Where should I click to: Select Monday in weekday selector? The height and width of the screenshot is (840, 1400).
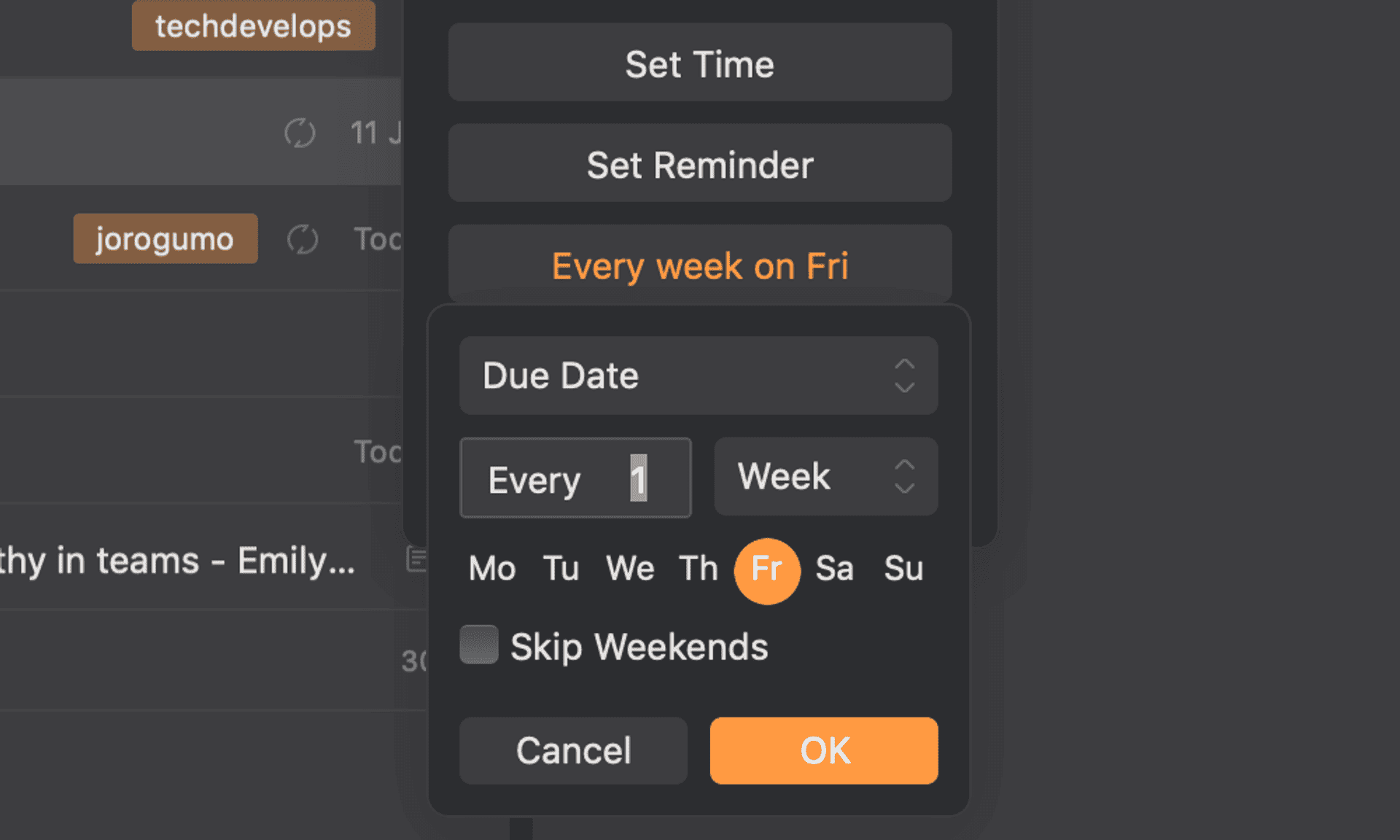click(x=492, y=569)
